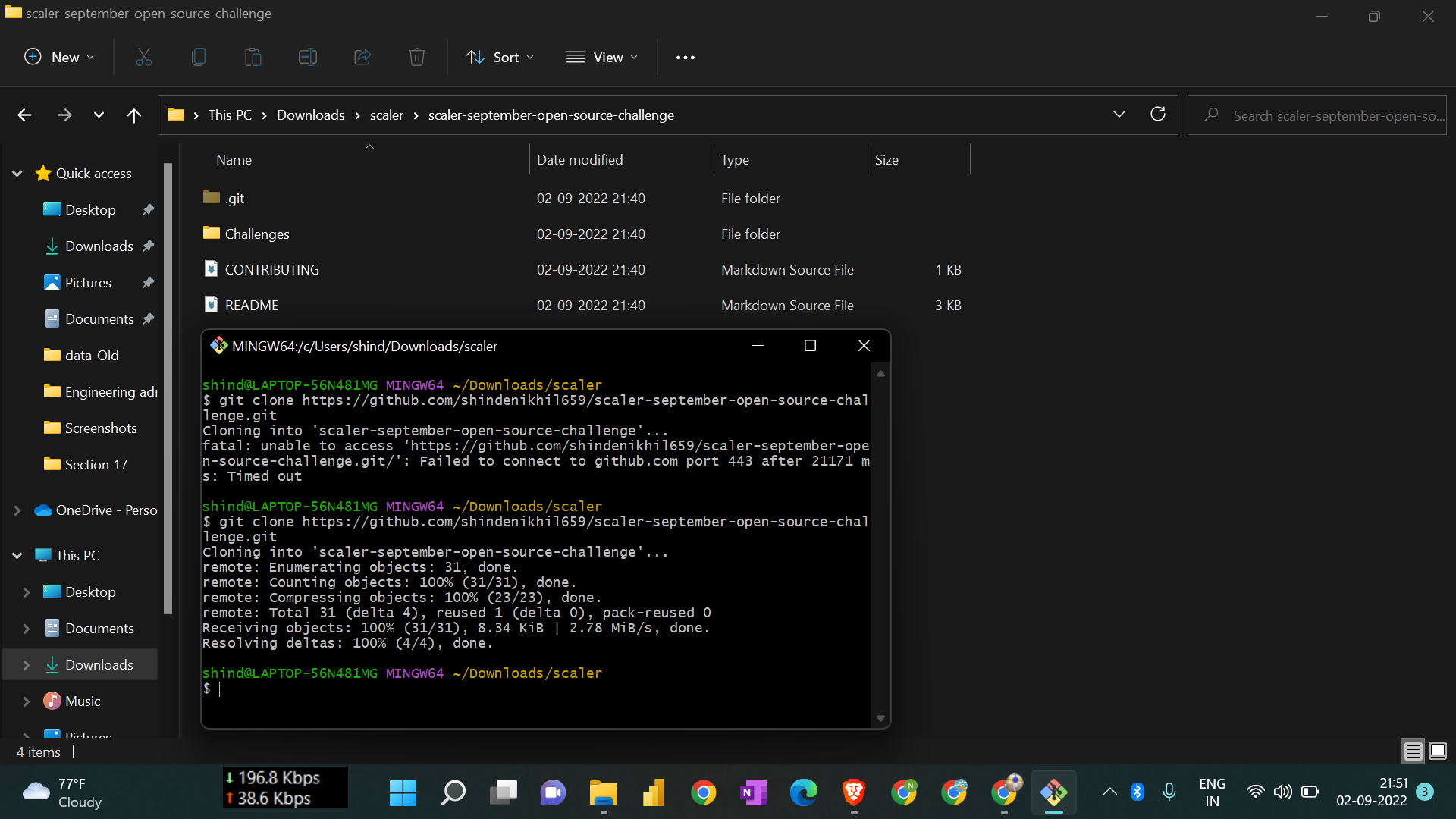The image size is (1456, 819).
Task: Click the Paste icon in the toolbar
Action: pos(253,57)
